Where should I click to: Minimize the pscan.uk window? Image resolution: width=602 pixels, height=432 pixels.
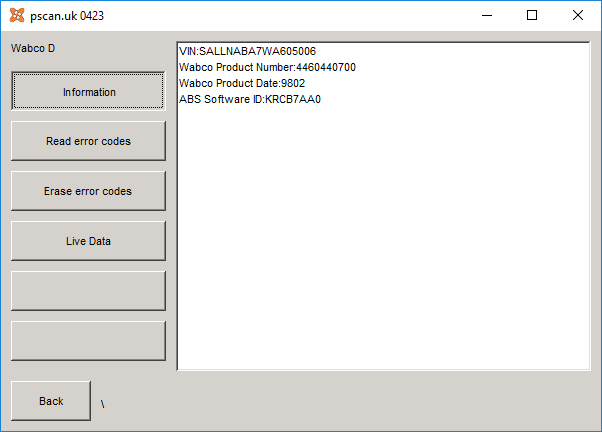coord(487,15)
